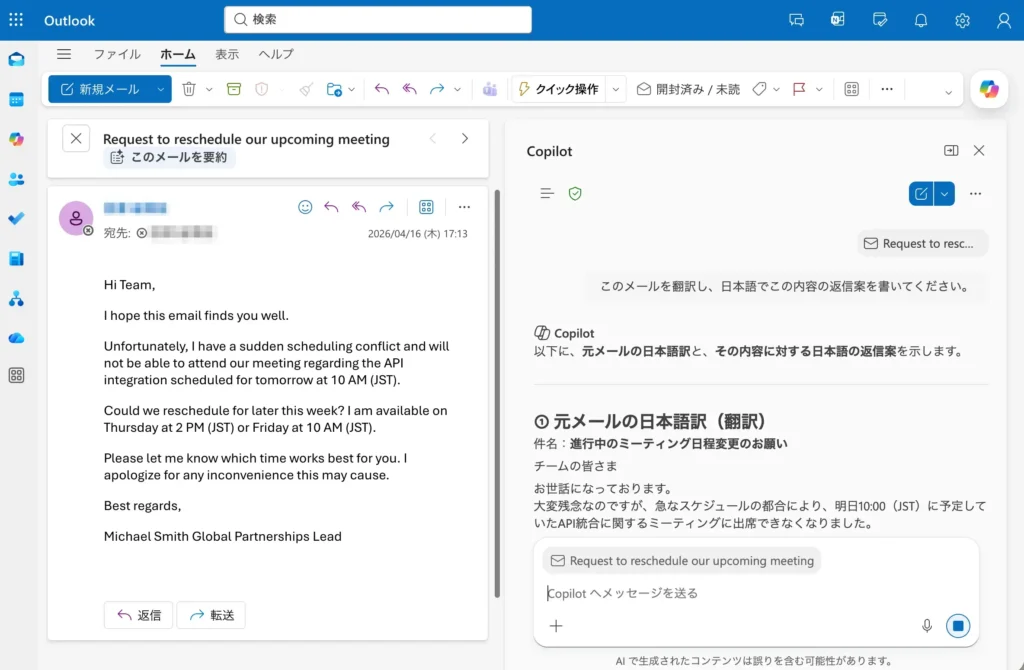Open OneNote feed icon in header
Viewport: 1024px width, 670px height.
[837, 20]
